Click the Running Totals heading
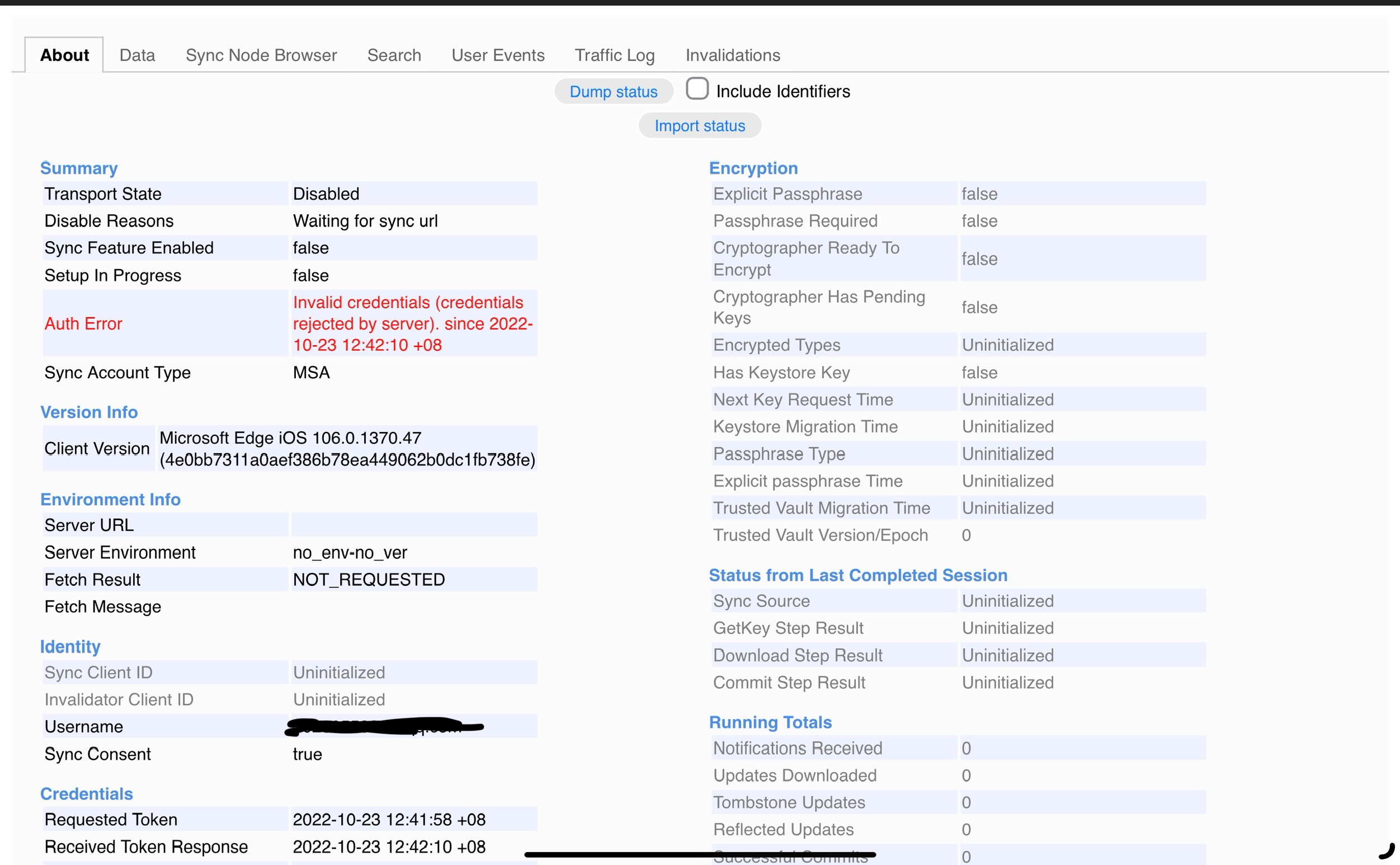This screenshot has width=1400, height=865. [770, 722]
